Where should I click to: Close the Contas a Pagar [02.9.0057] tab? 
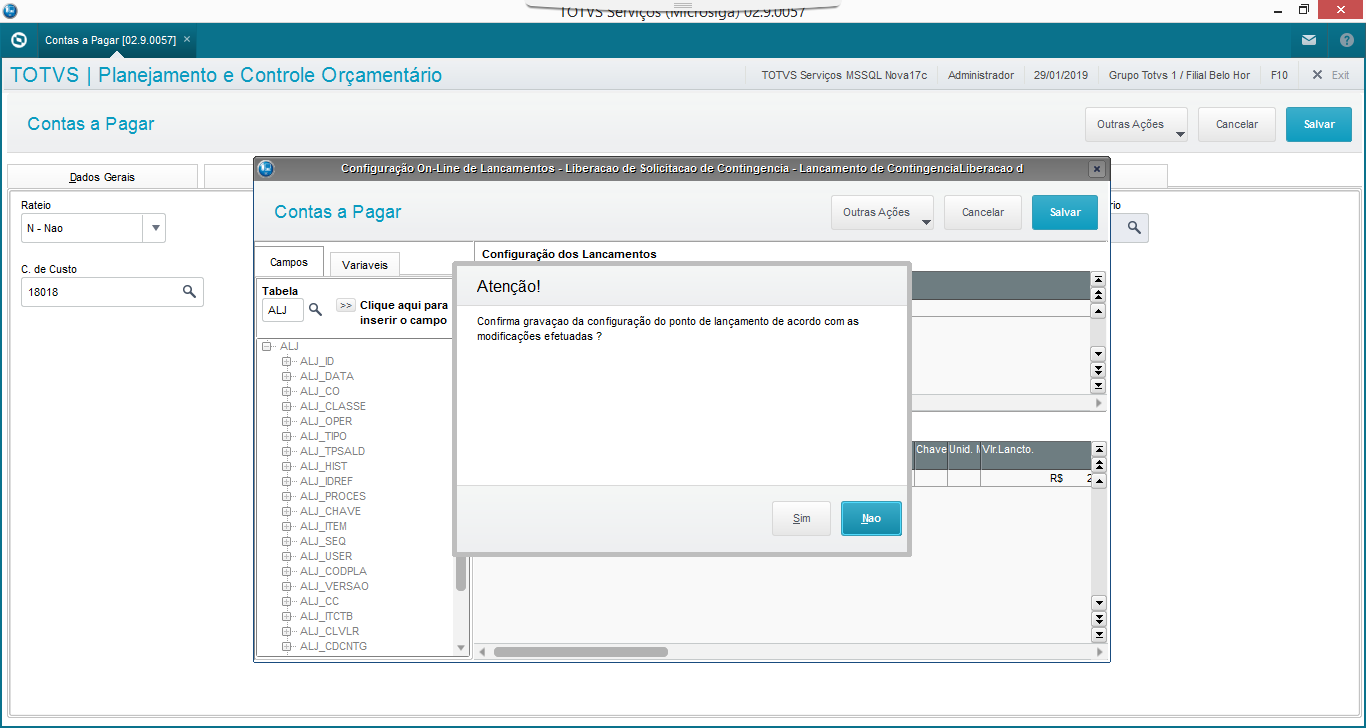(187, 39)
